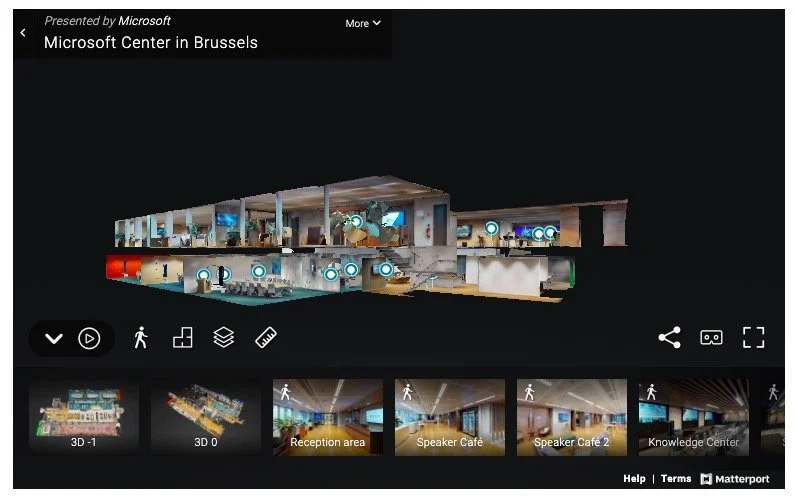
Task: Open the Help link
Action: click(x=634, y=479)
